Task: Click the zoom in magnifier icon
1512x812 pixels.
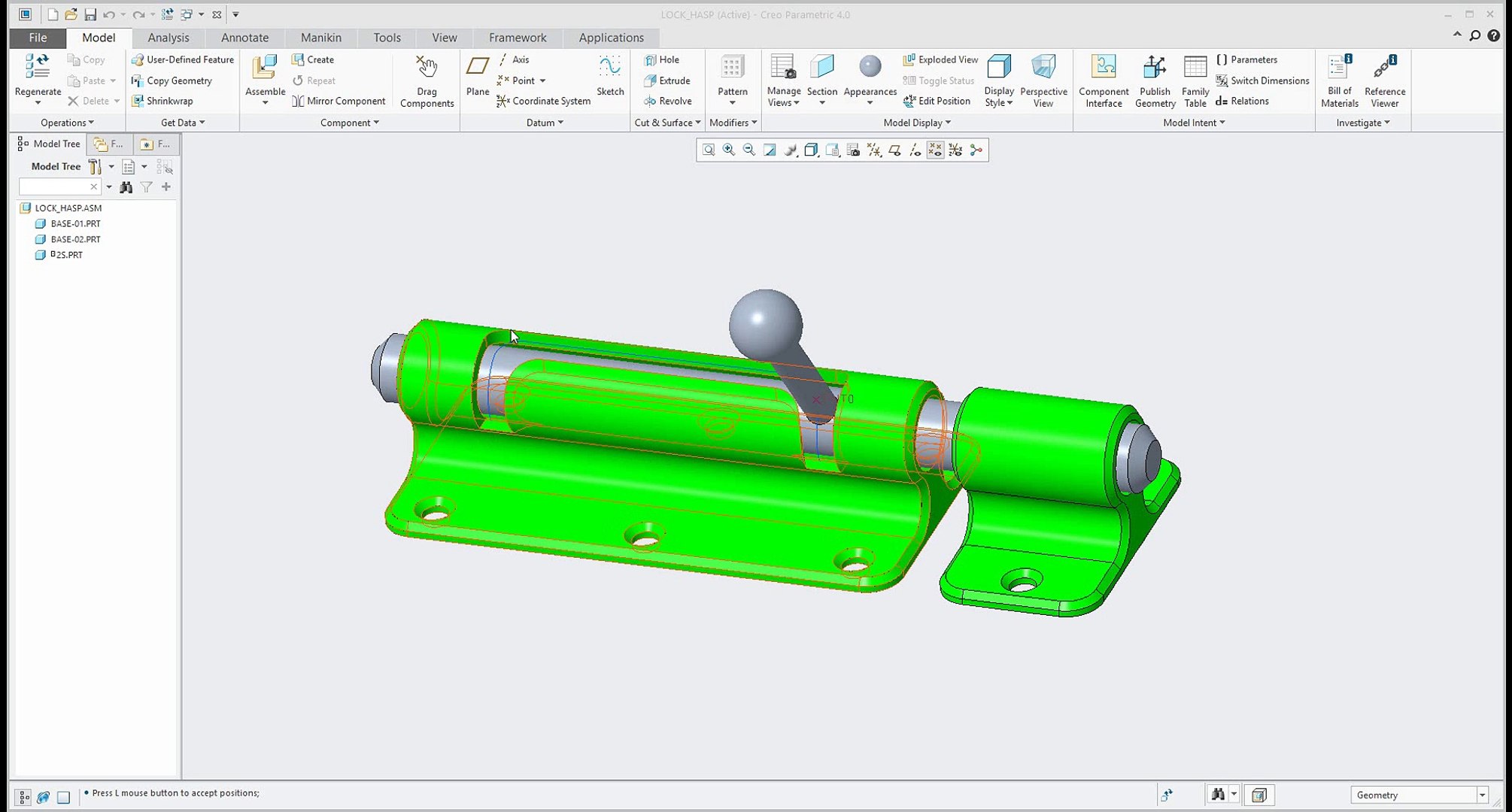Action: pos(729,150)
